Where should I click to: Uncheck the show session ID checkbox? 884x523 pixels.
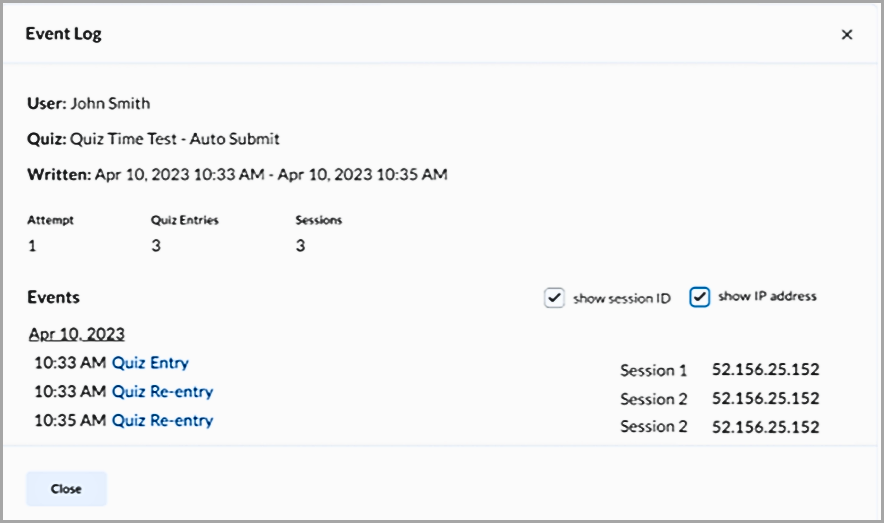click(555, 298)
